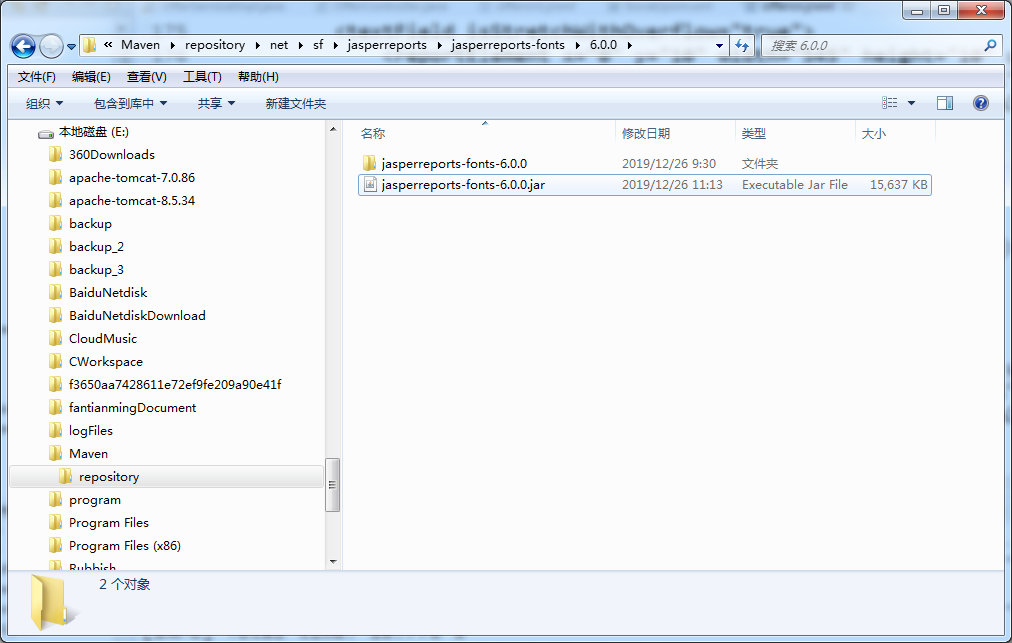This screenshot has height=643, width=1012.
Task: Open BaiduNetdiskDownload in the tree
Action: click(x=137, y=316)
